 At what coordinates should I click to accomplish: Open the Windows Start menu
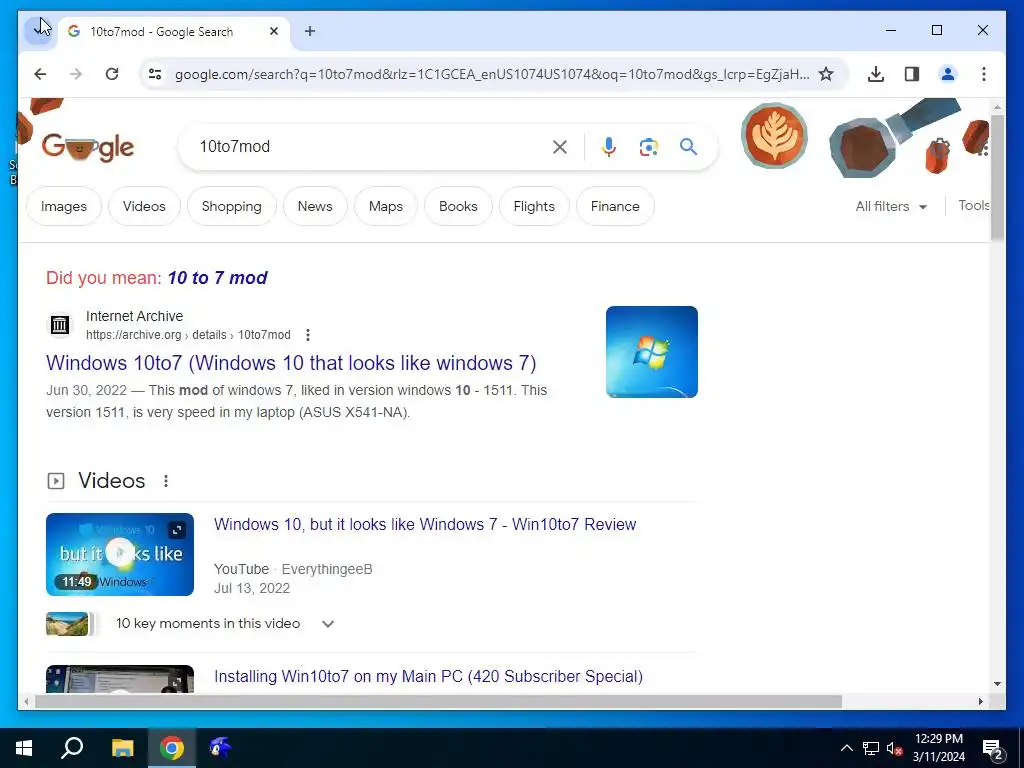[24, 748]
